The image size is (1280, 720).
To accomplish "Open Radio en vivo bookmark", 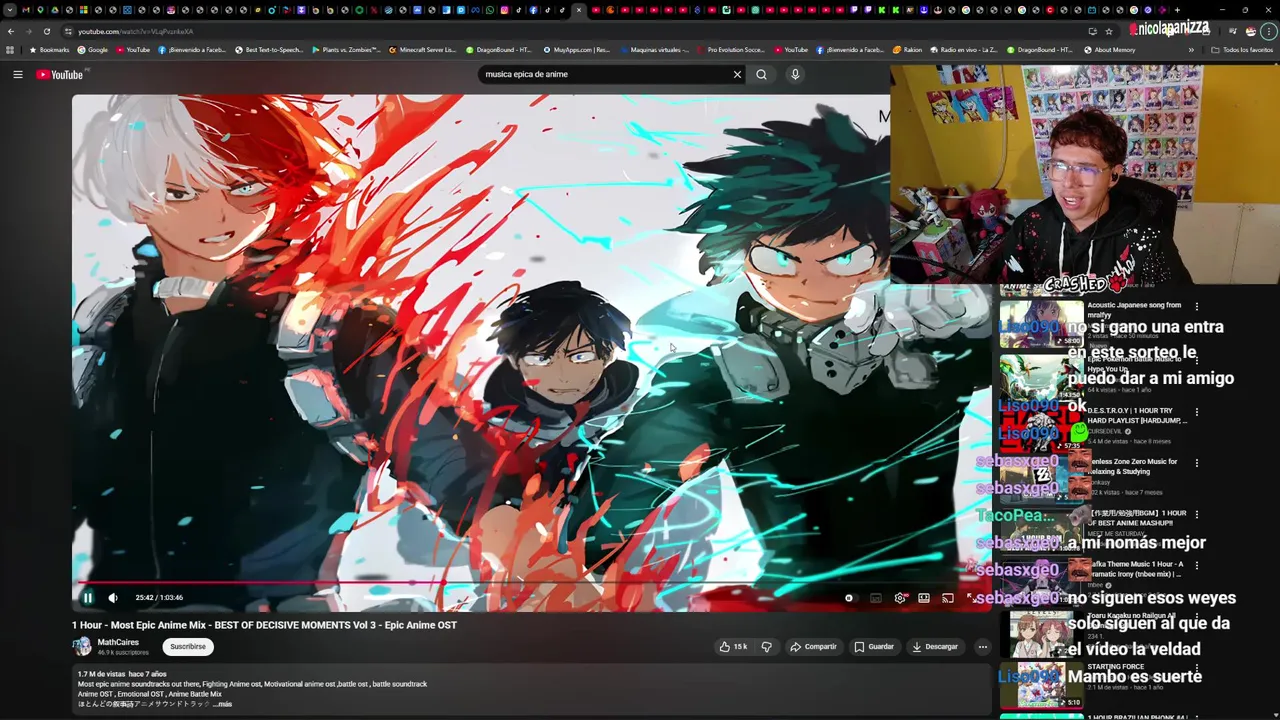I will [x=964, y=50].
